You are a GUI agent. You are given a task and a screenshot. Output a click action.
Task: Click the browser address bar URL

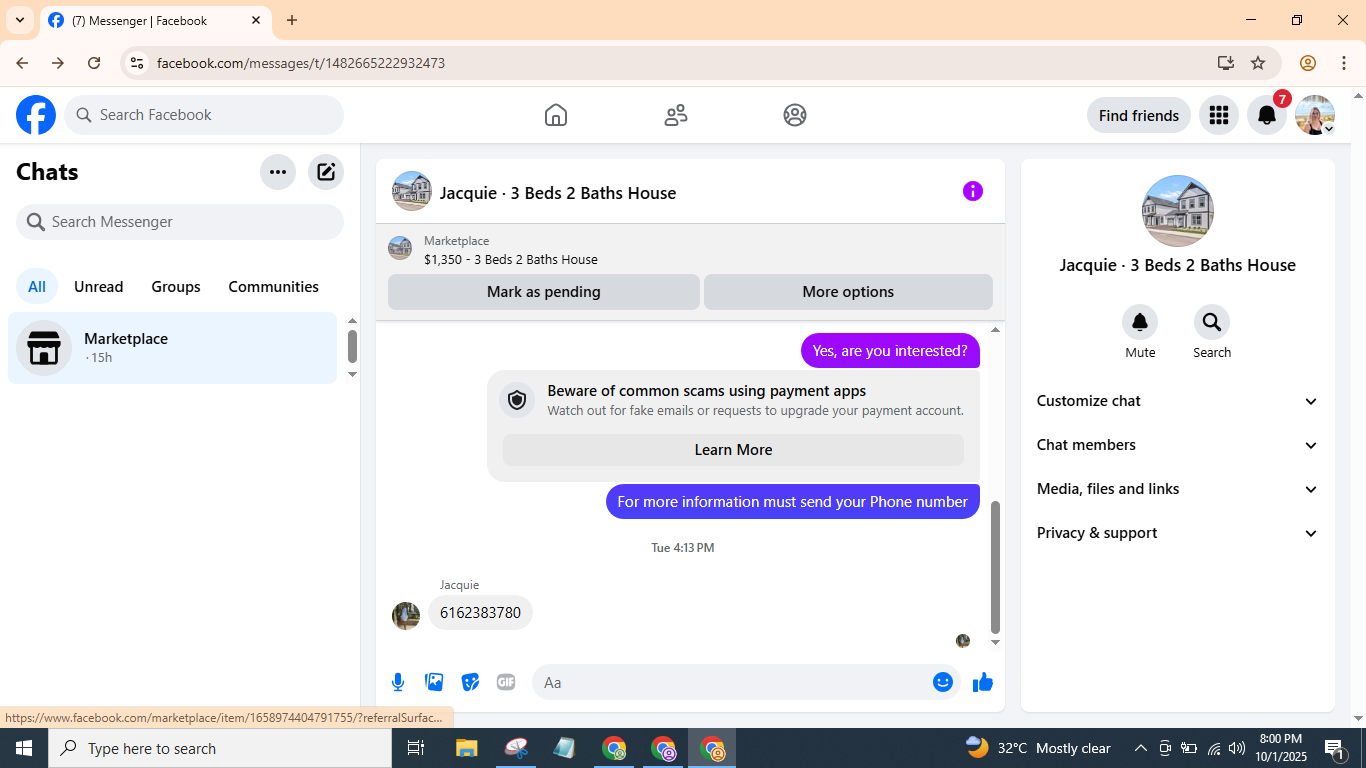tap(301, 63)
